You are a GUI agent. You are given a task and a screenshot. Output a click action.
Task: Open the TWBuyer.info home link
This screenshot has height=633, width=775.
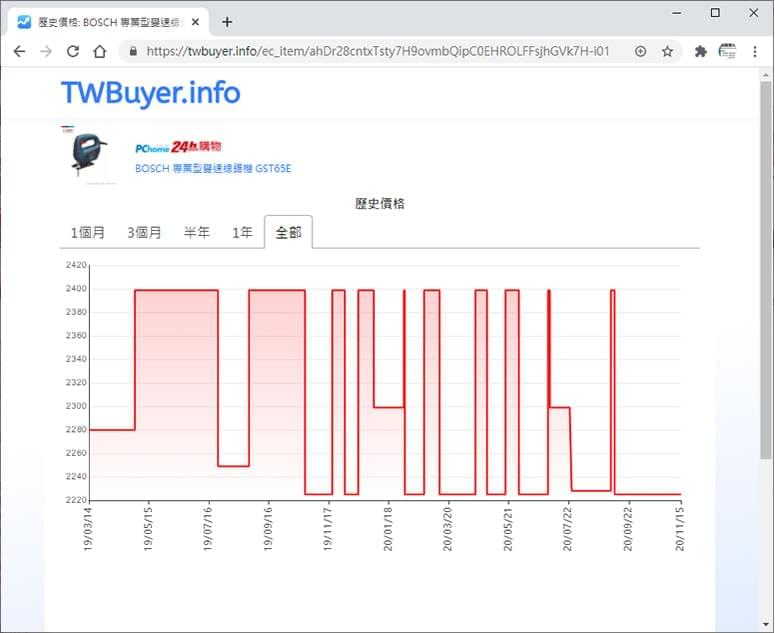pyautogui.click(x=151, y=92)
